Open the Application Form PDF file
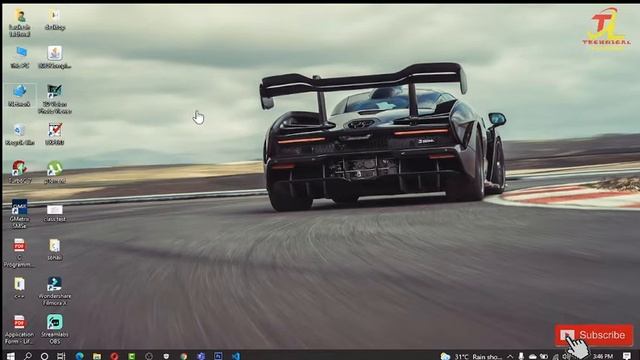 tap(19, 329)
